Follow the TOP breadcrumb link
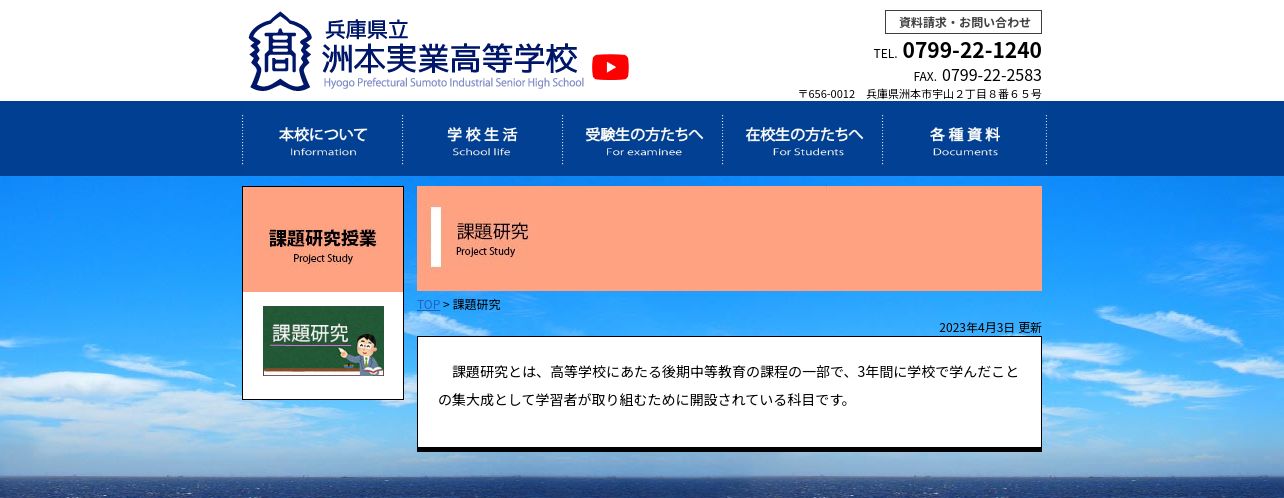This screenshot has width=1284, height=498. point(428,304)
